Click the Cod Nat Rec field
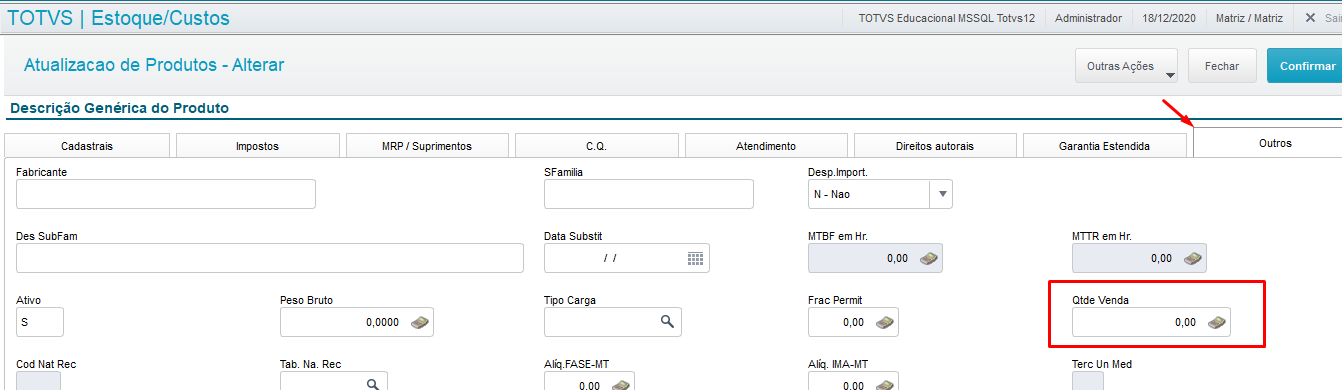Image resolution: width=1342 pixels, height=390 pixels. [x=38, y=381]
